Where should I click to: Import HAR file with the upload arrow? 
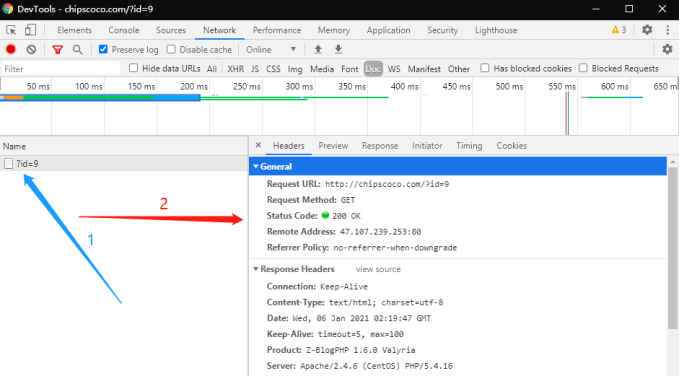pyautogui.click(x=318, y=49)
